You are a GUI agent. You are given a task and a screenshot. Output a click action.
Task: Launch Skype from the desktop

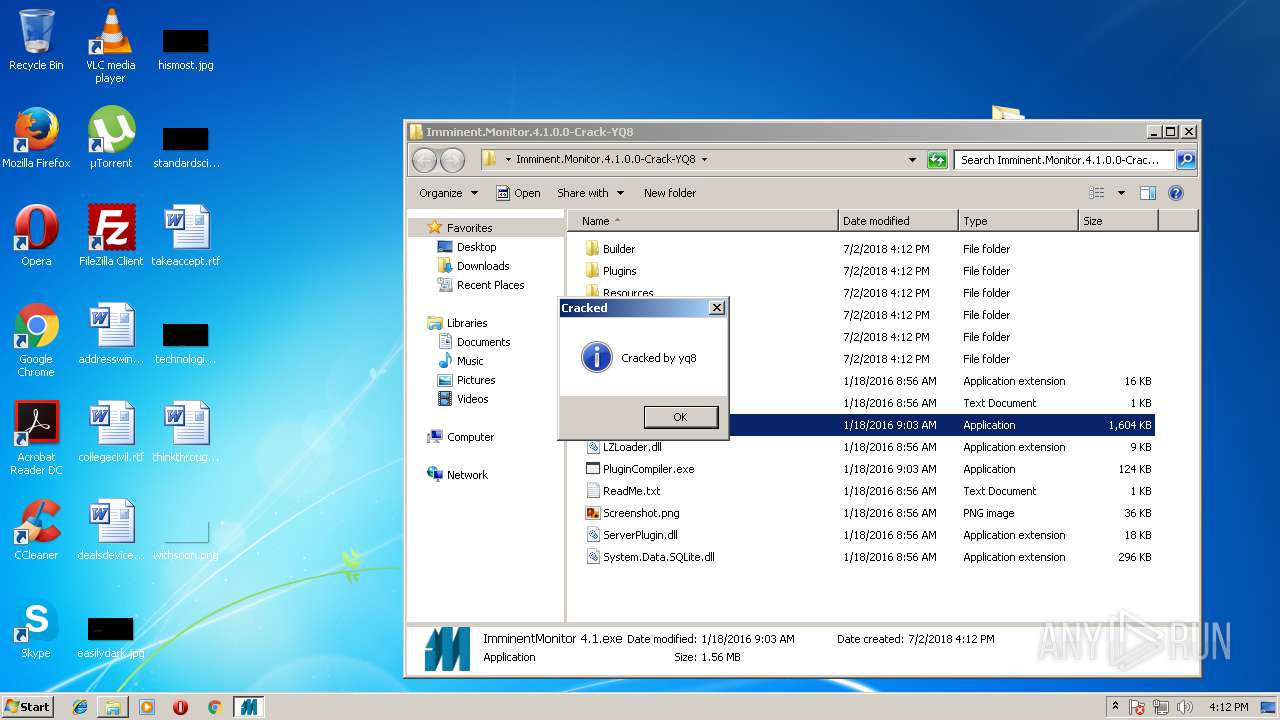coord(36,628)
